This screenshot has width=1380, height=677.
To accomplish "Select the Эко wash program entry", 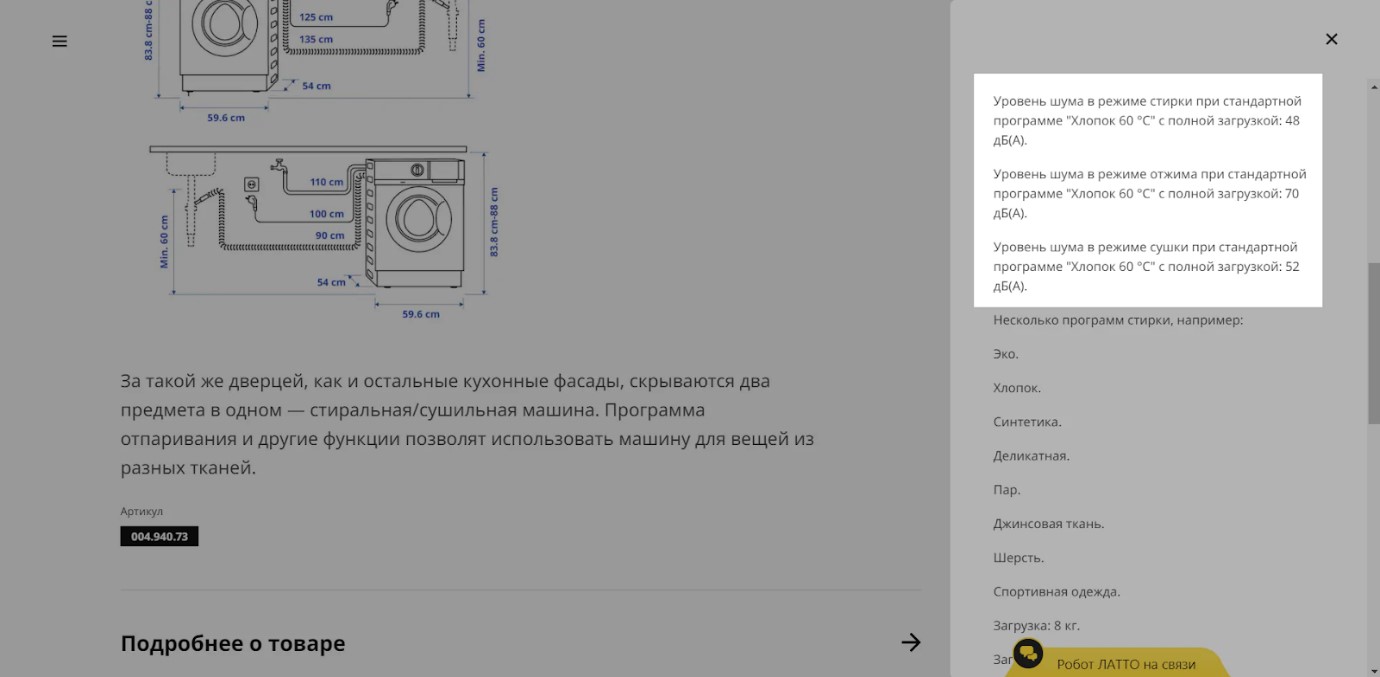I will pyautogui.click(x=1005, y=353).
